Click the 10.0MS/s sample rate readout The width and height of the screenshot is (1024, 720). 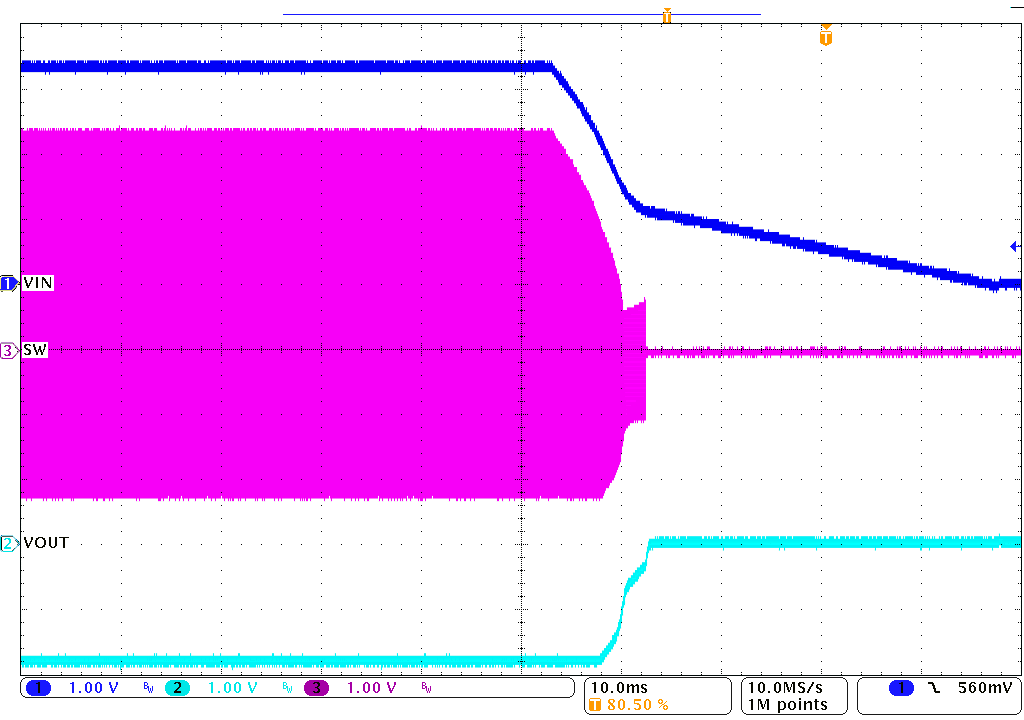[785, 686]
